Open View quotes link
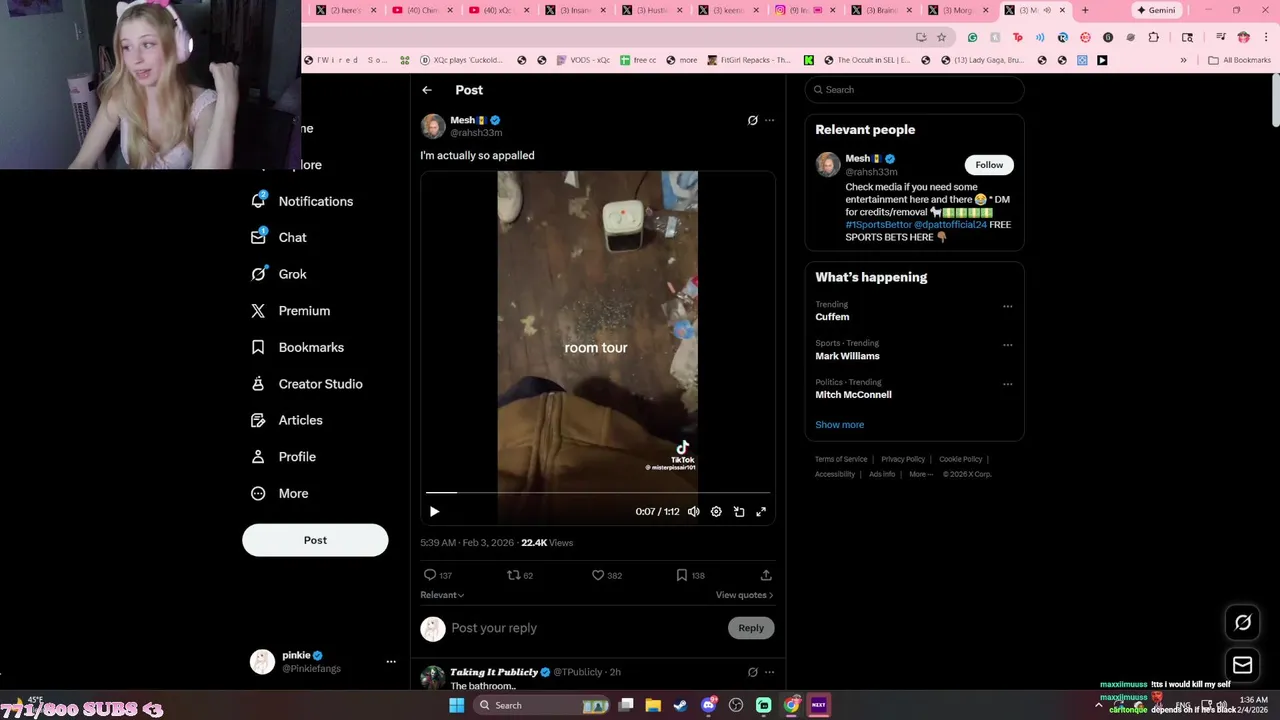 [x=744, y=595]
